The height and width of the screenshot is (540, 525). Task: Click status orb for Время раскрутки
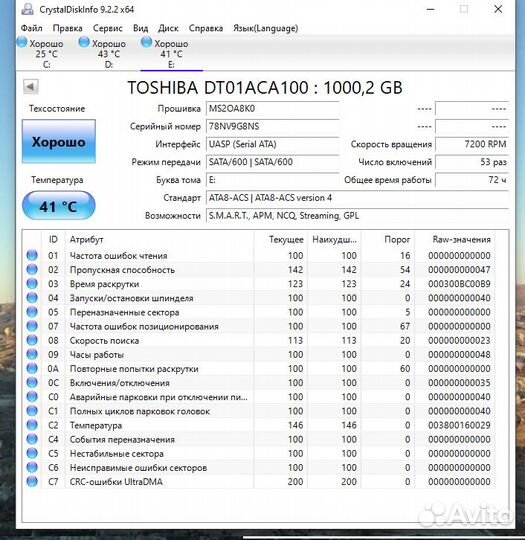(32, 283)
